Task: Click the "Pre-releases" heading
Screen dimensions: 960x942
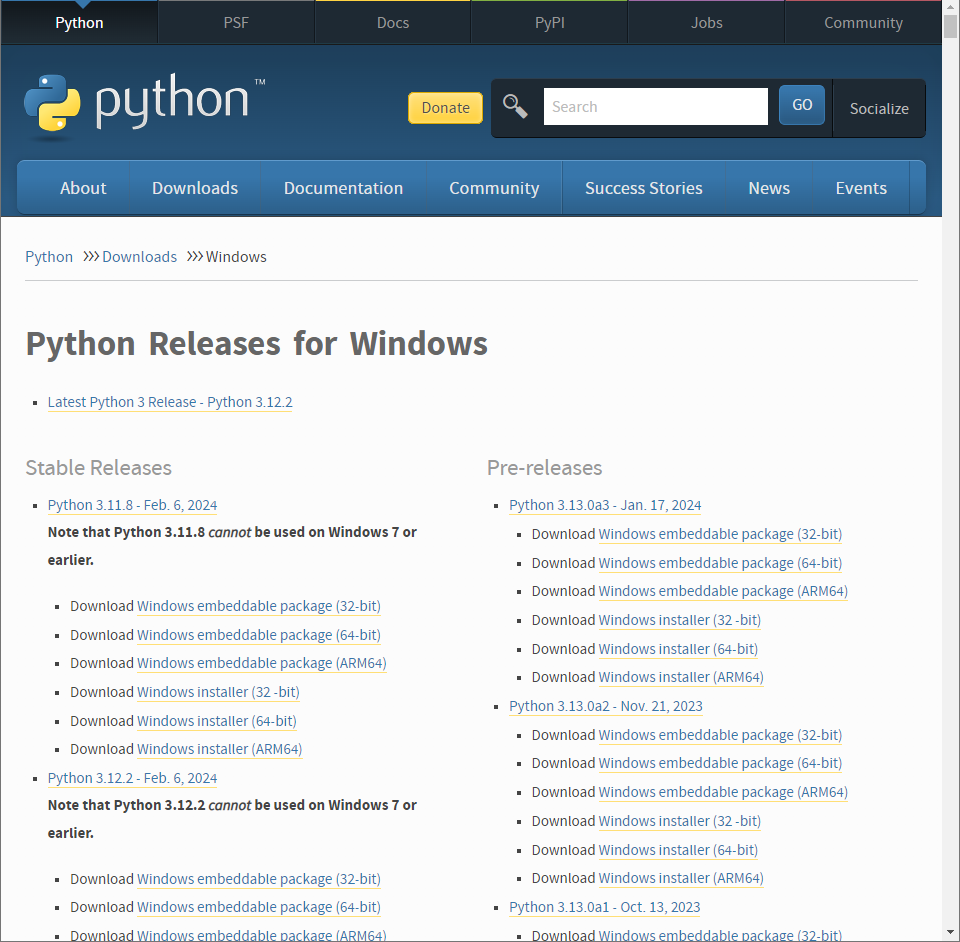Action: 544,468
